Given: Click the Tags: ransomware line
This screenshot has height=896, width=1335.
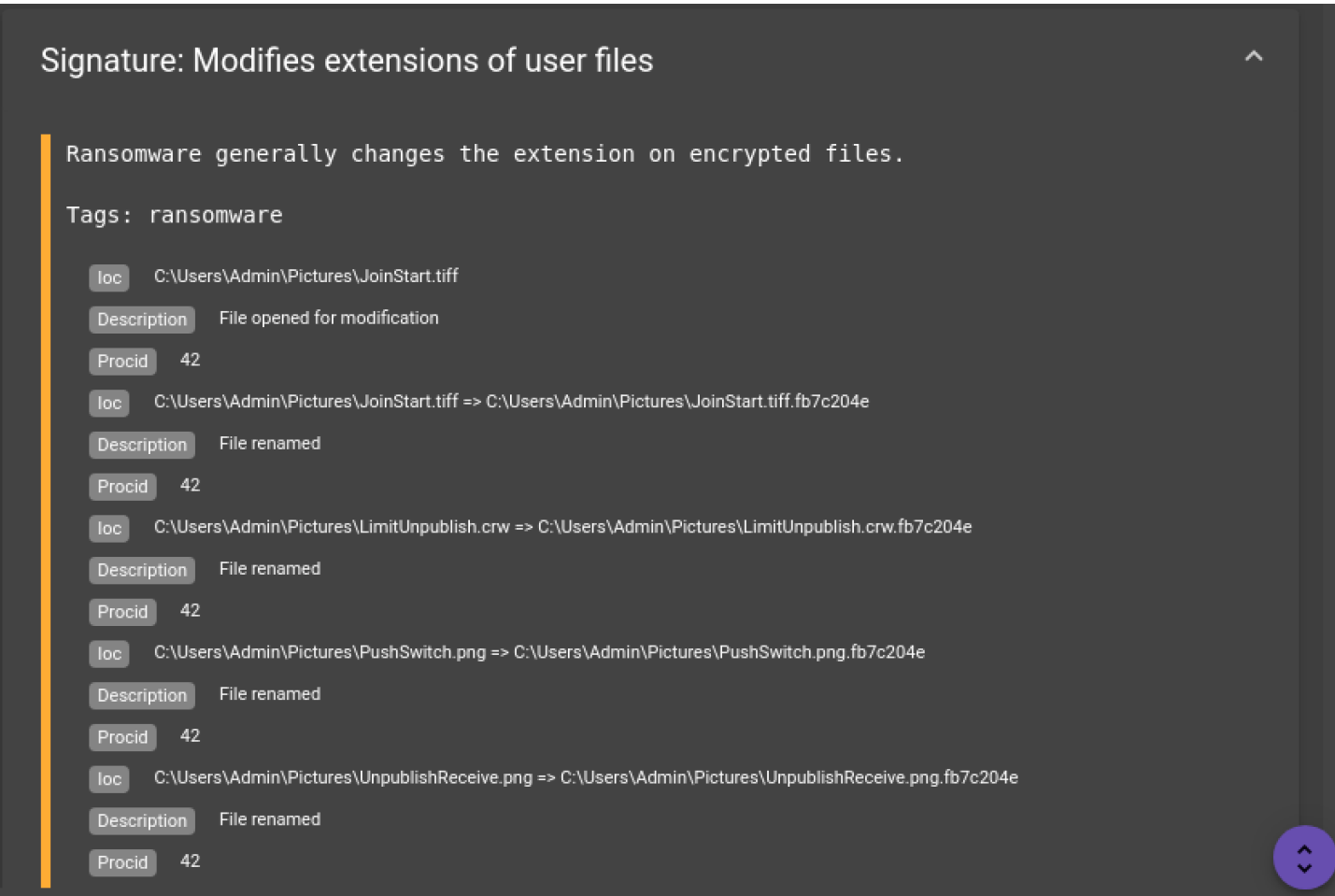Looking at the screenshot, I should (174, 215).
